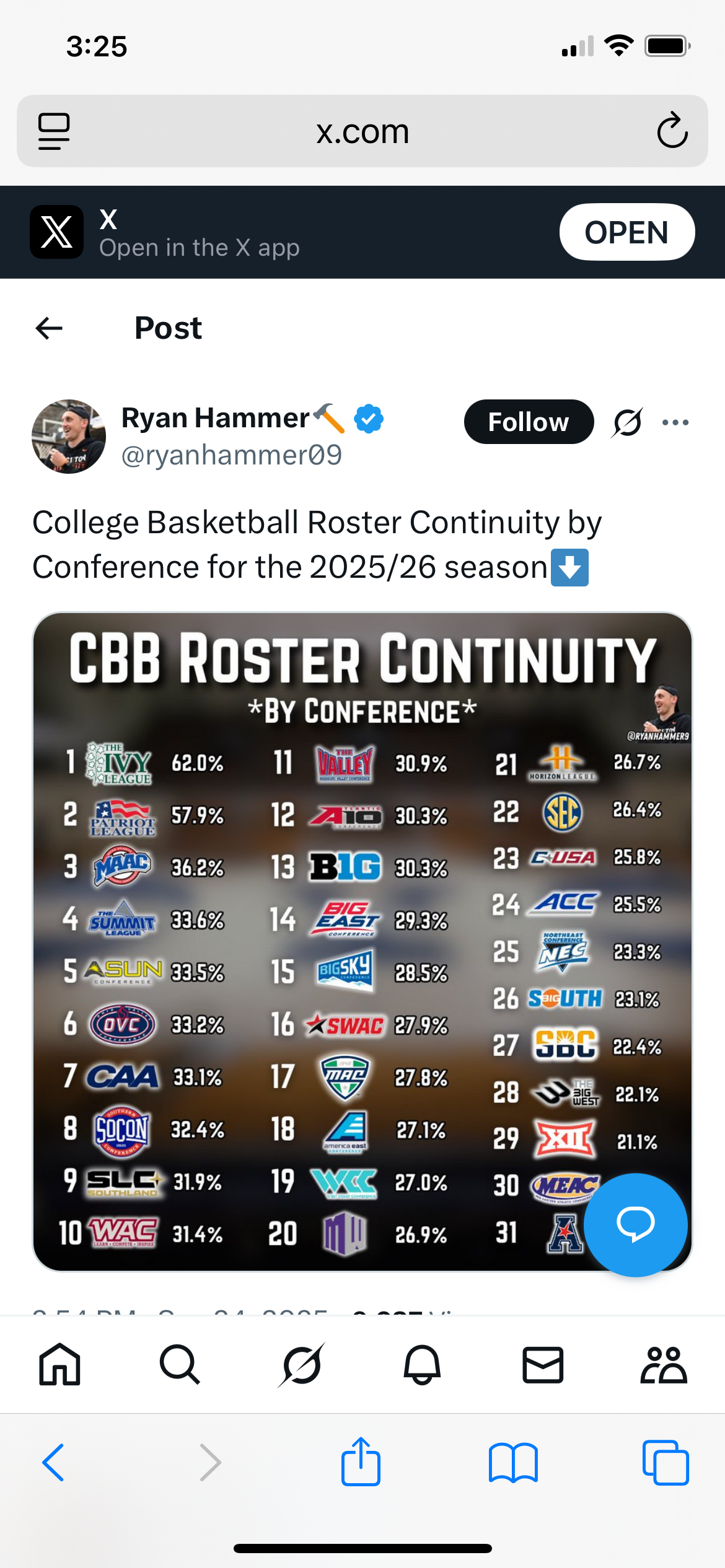Tap the Safari share icon
The image size is (725, 1568).
[361, 1462]
